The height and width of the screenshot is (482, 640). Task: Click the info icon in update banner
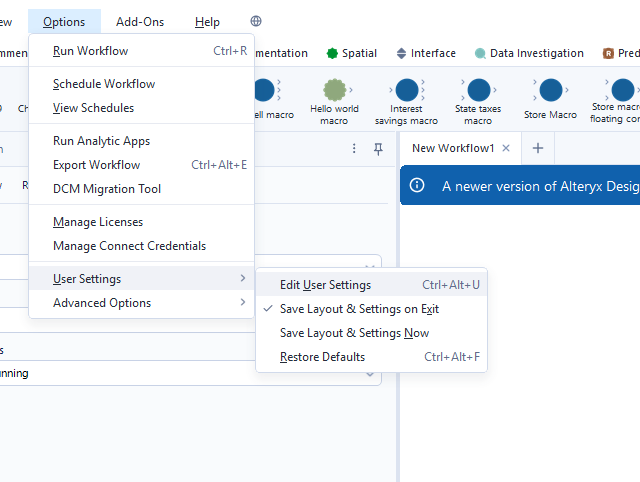pos(417,185)
